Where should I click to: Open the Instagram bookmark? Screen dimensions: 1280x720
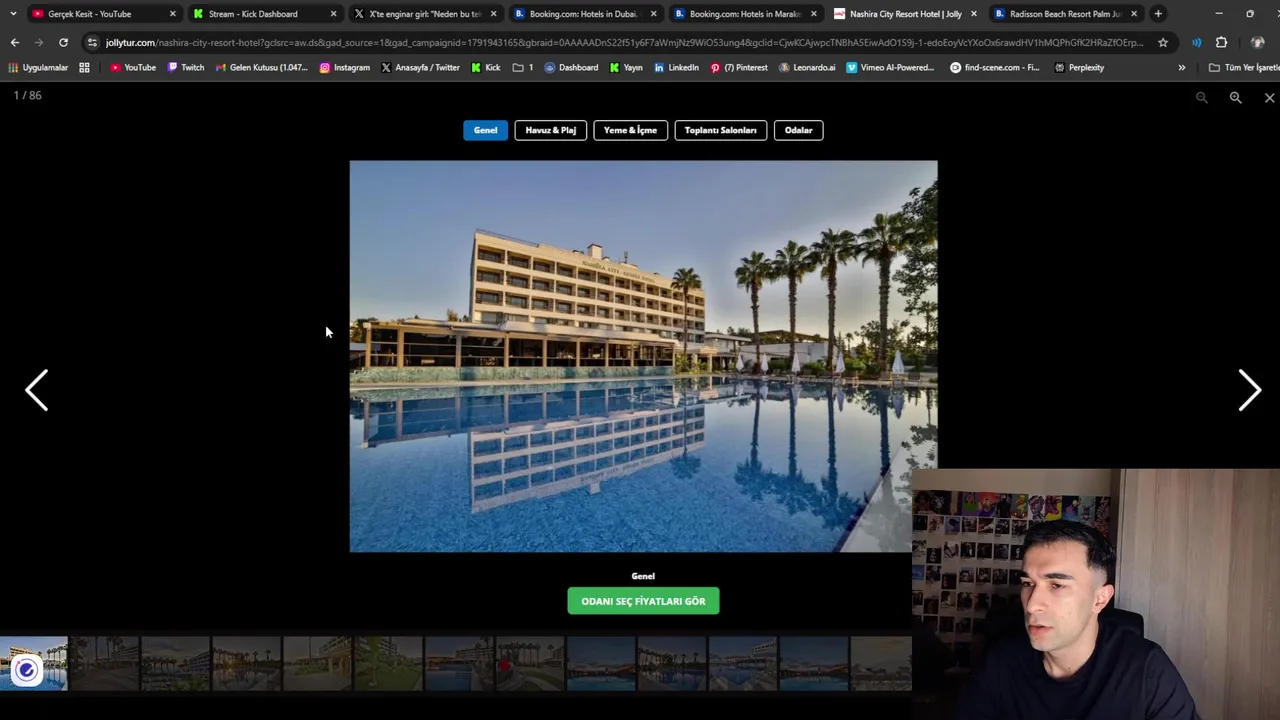[344, 67]
